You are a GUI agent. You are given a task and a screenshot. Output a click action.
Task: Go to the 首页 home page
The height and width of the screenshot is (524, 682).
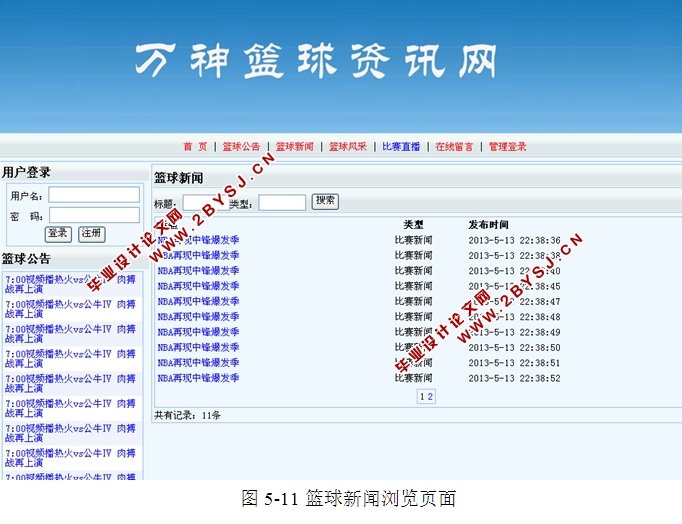[x=195, y=147]
